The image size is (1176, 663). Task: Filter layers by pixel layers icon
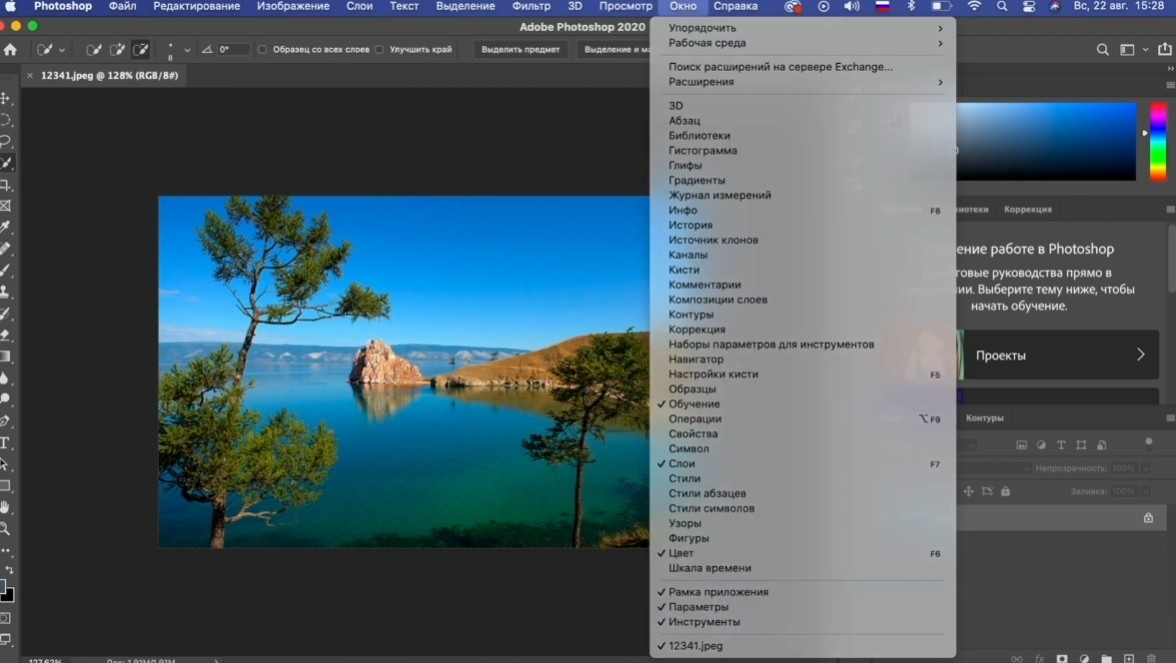(1022, 445)
